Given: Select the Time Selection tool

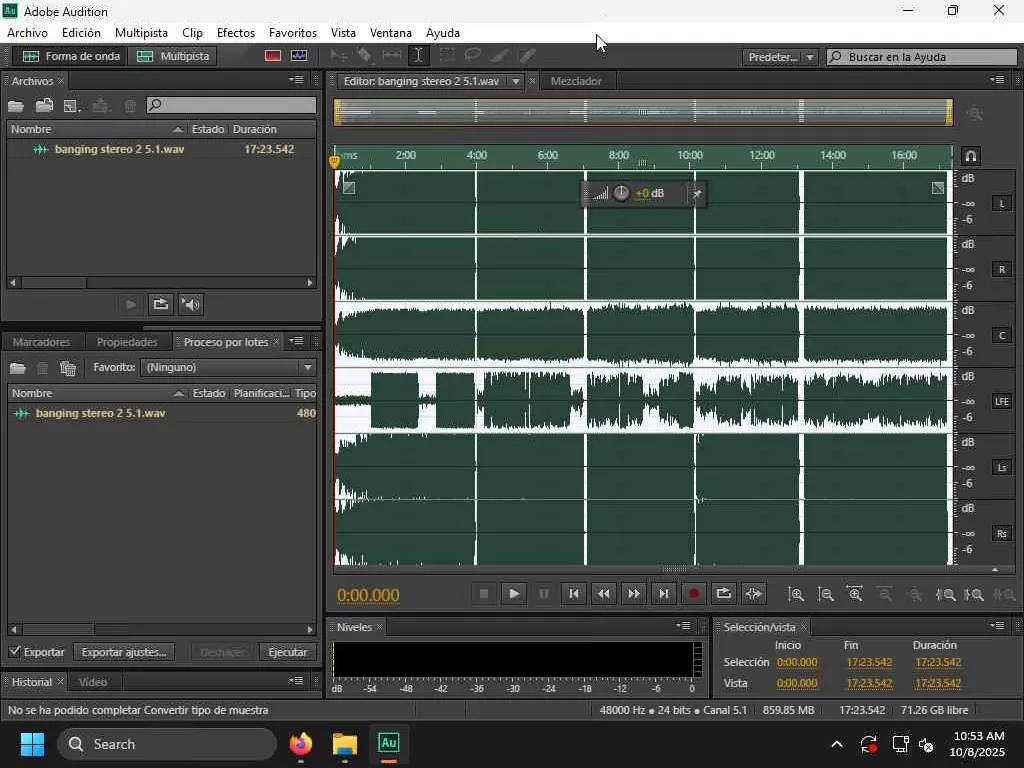Looking at the screenshot, I should pyautogui.click(x=418, y=56).
